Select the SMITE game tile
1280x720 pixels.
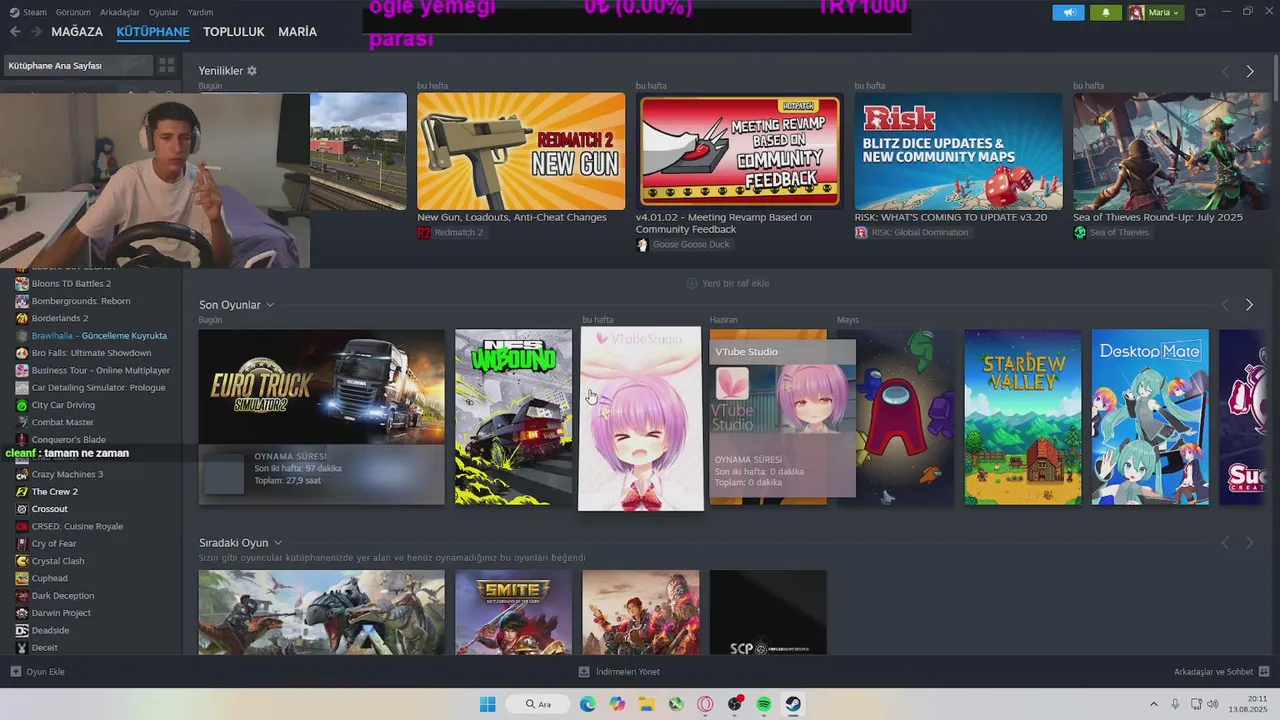pos(513,612)
